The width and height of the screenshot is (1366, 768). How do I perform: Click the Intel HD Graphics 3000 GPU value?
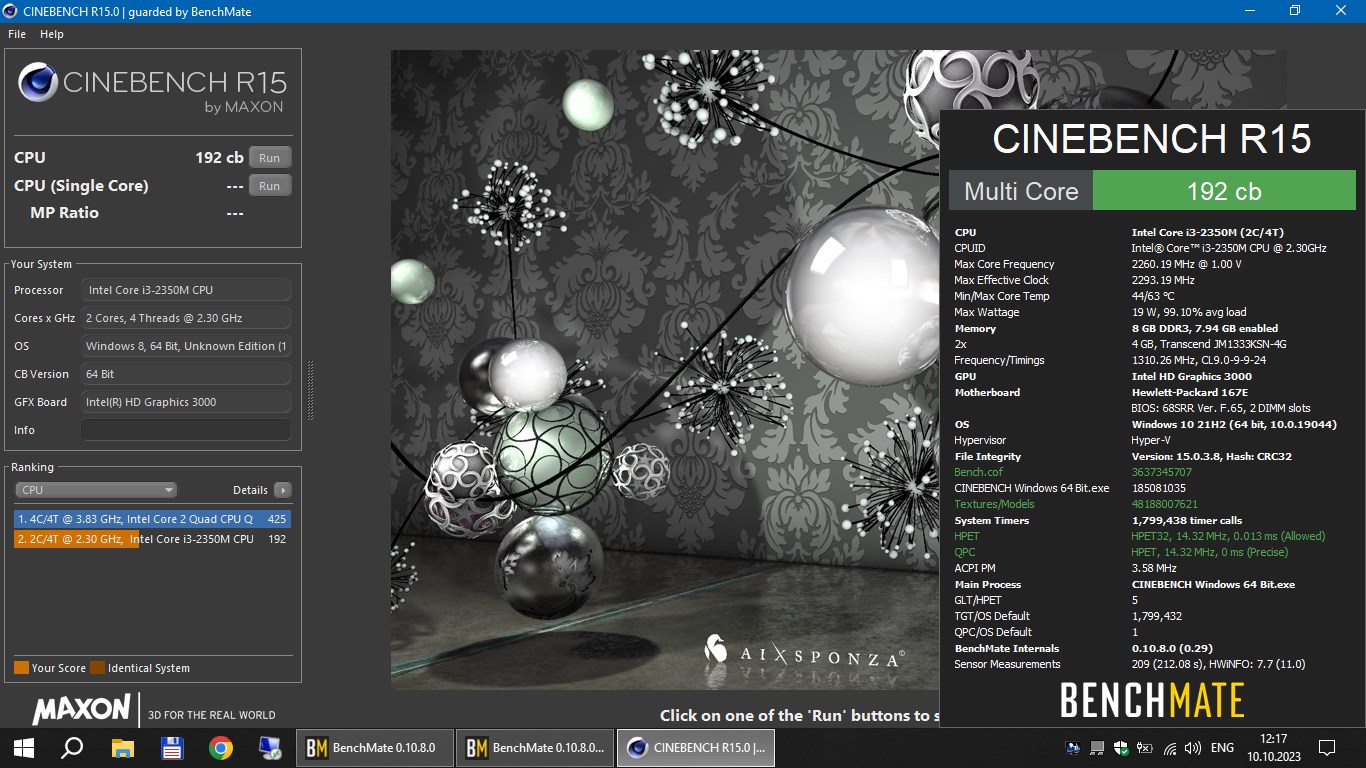(x=1191, y=376)
